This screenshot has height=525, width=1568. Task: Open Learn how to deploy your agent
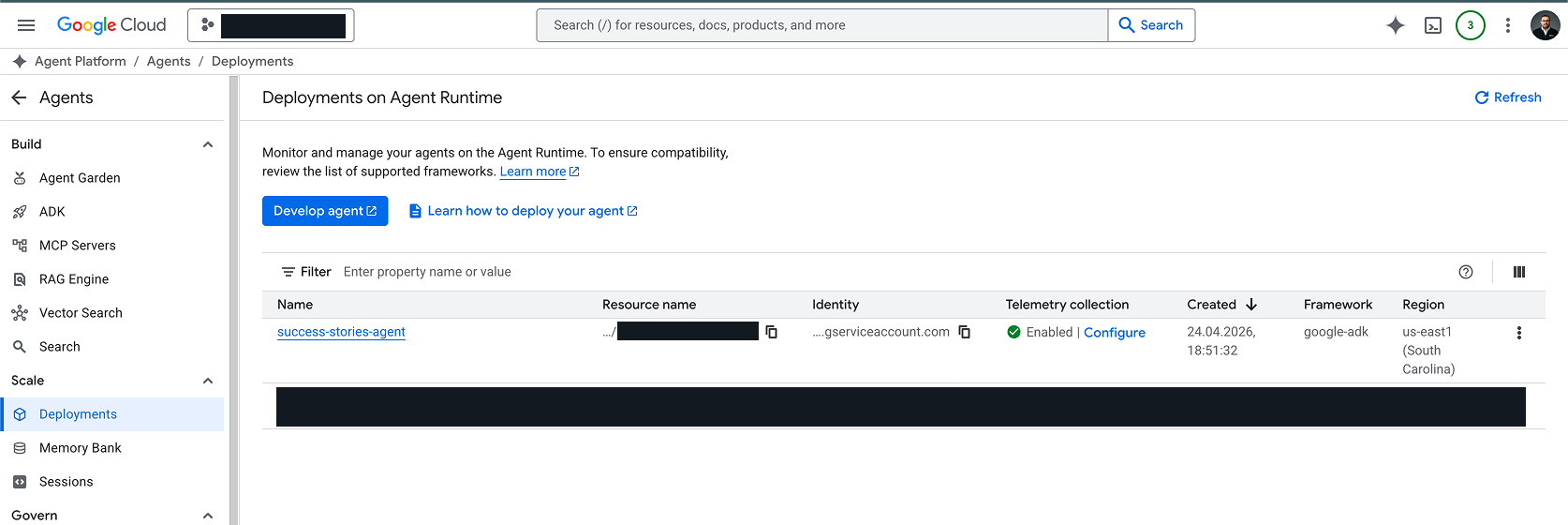[524, 211]
